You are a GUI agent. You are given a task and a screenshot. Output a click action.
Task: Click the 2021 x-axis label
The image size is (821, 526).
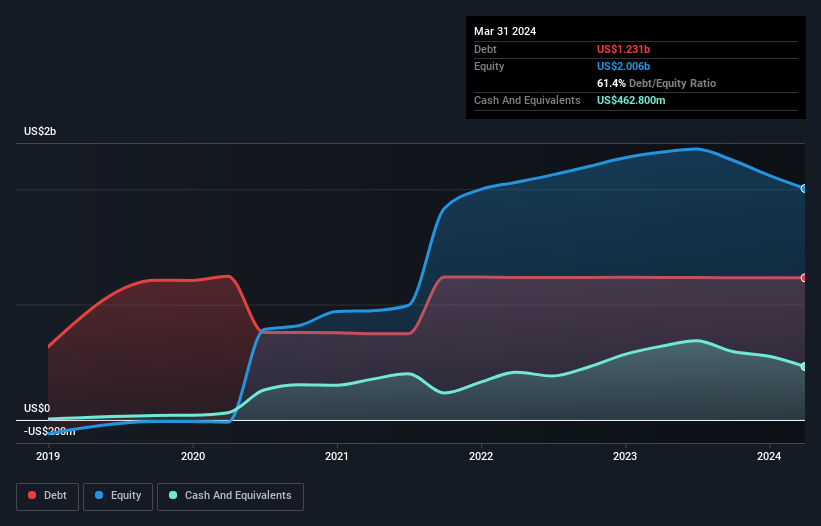[x=337, y=456]
